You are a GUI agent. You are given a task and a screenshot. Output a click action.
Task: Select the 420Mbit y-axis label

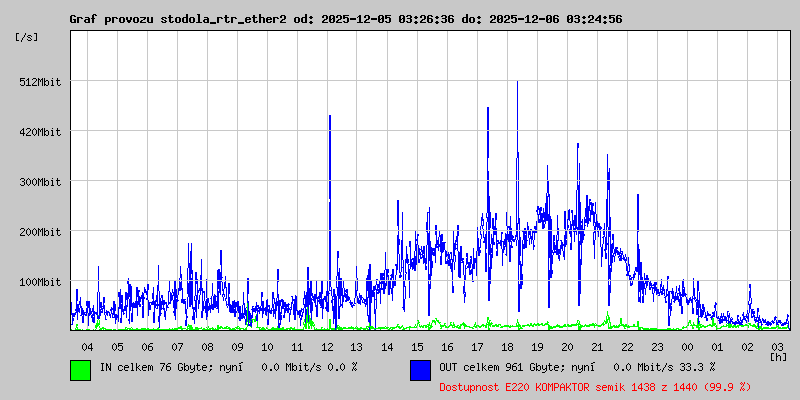pos(40,132)
